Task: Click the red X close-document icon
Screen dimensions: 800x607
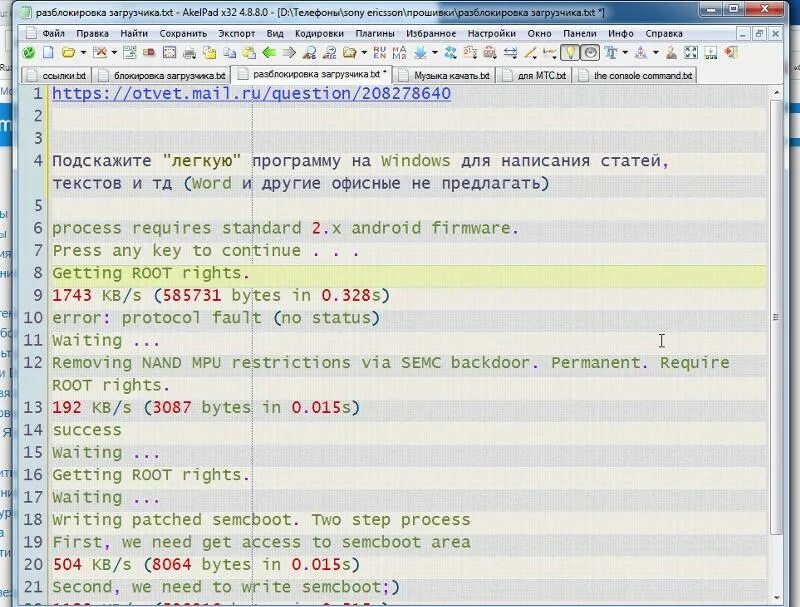Action: tap(100, 53)
